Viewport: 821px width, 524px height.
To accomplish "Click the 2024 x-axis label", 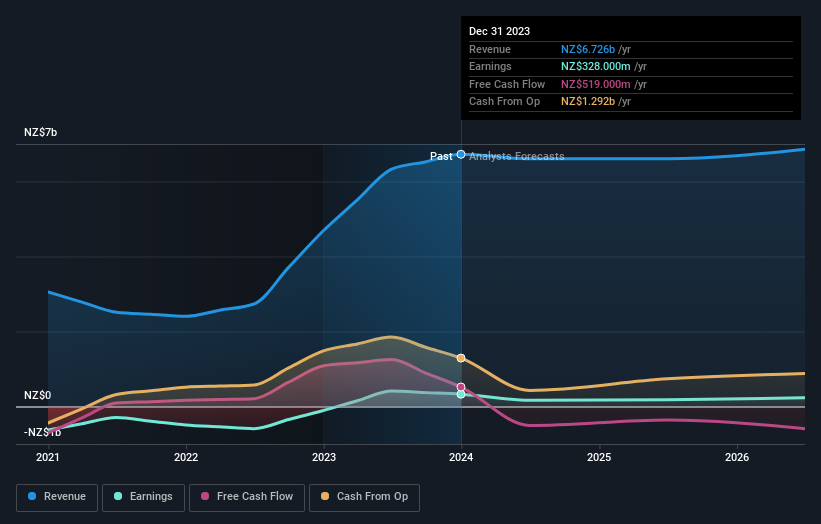I will [461, 458].
